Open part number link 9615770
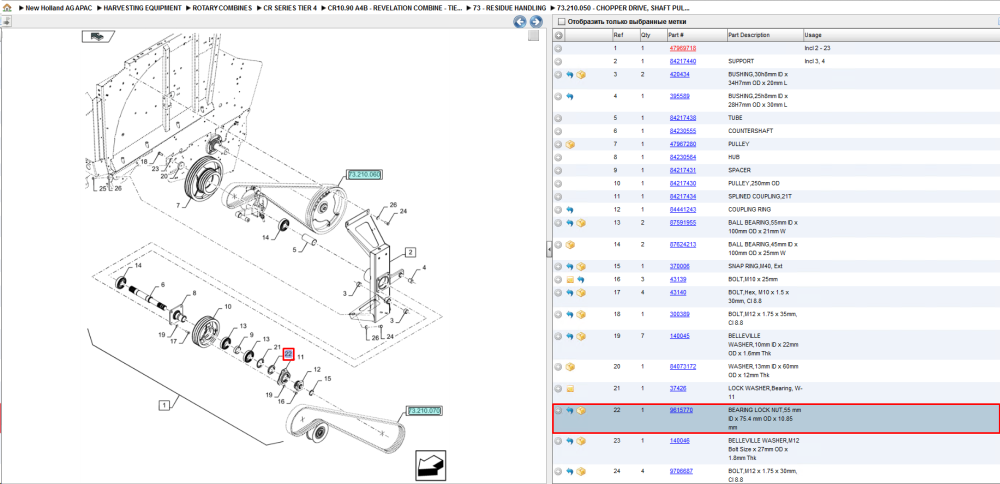 (681, 411)
